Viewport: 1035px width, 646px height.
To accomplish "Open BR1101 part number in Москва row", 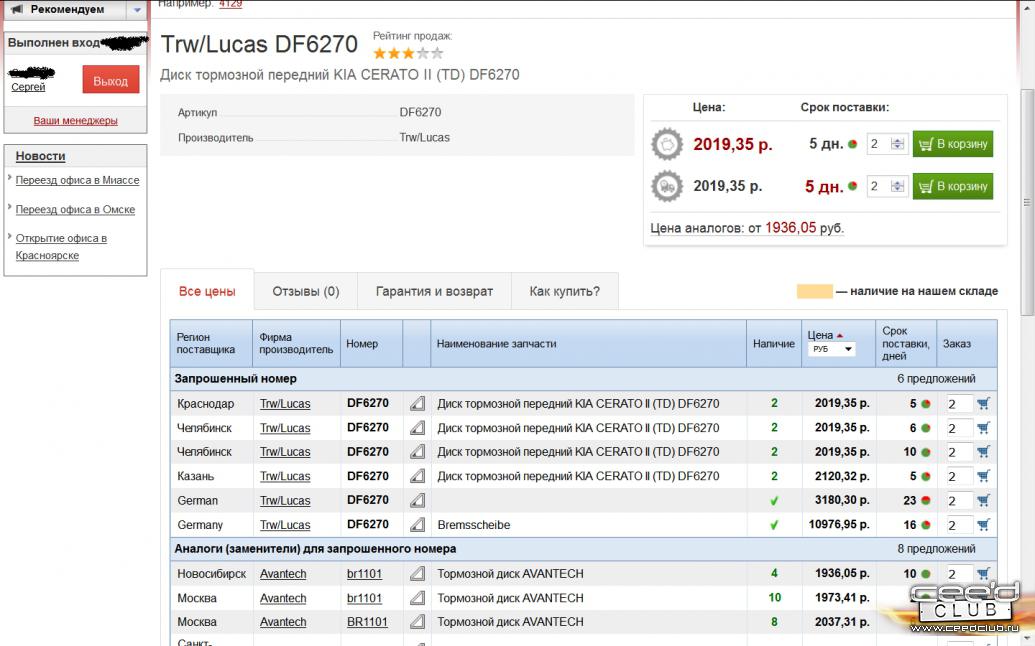I will pyautogui.click(x=367, y=622).
